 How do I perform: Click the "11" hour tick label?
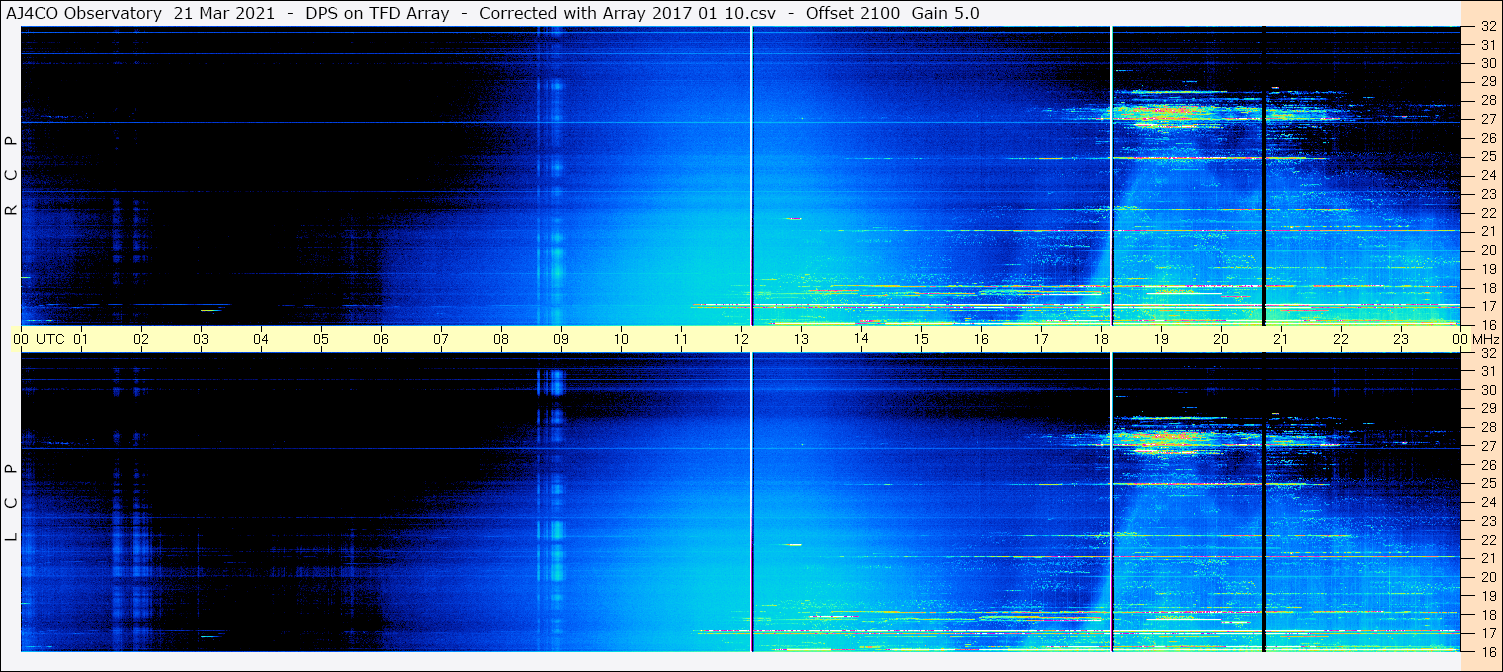681,339
